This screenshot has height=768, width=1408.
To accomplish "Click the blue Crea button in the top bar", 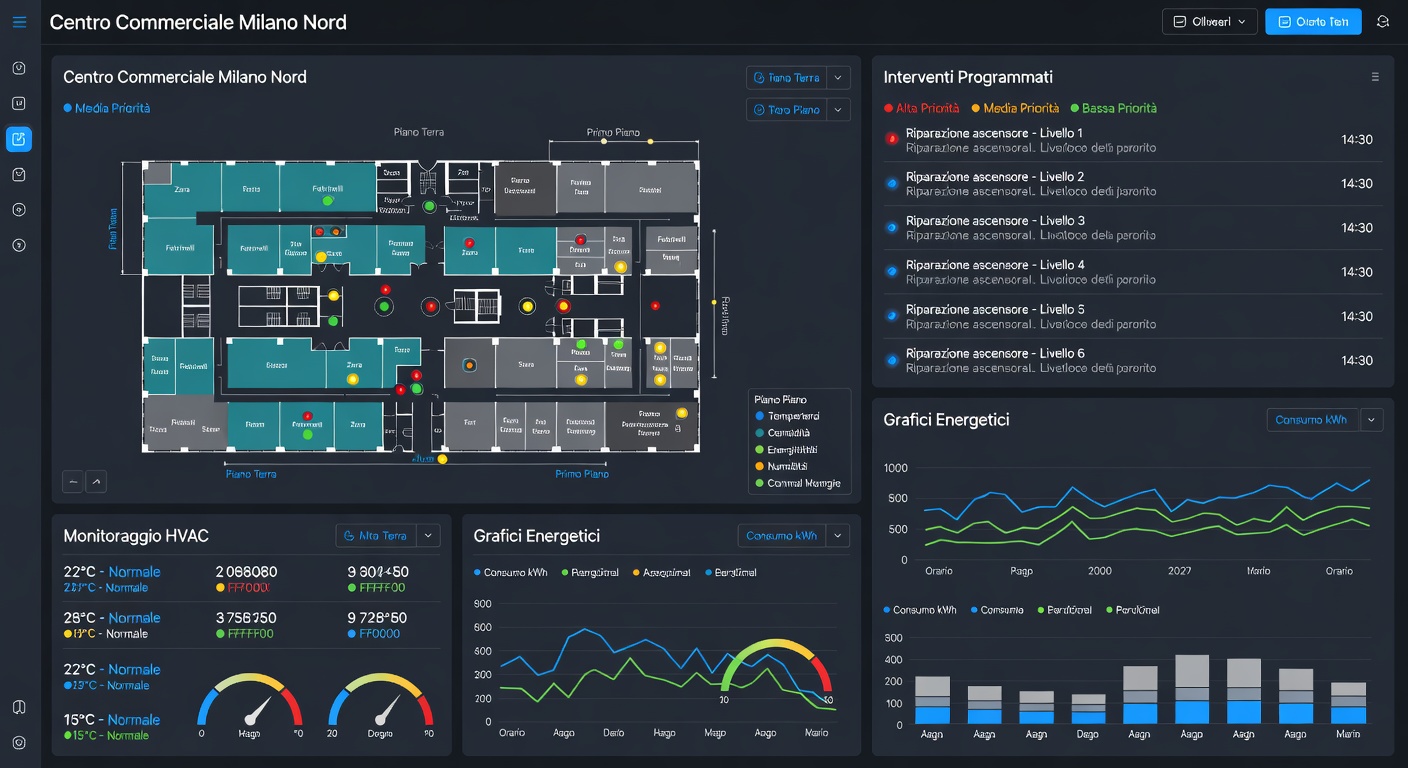I will coord(1313,21).
